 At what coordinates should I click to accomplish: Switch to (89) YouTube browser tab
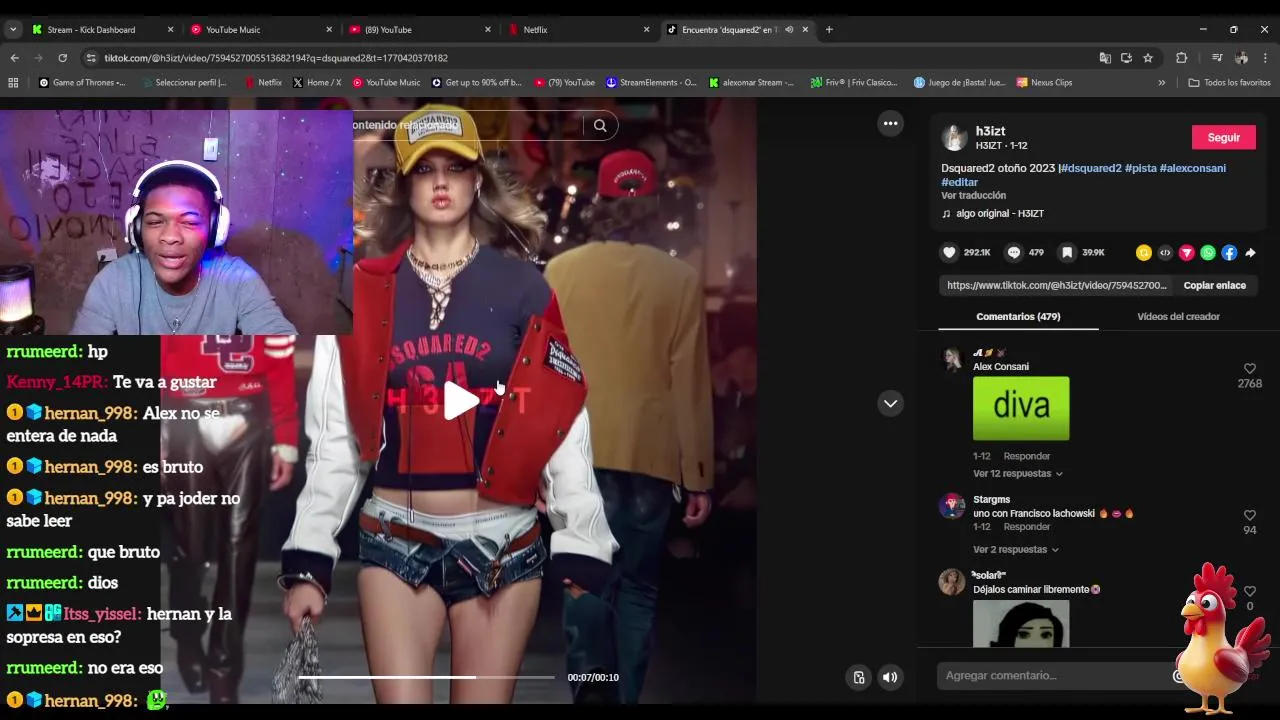pos(420,30)
